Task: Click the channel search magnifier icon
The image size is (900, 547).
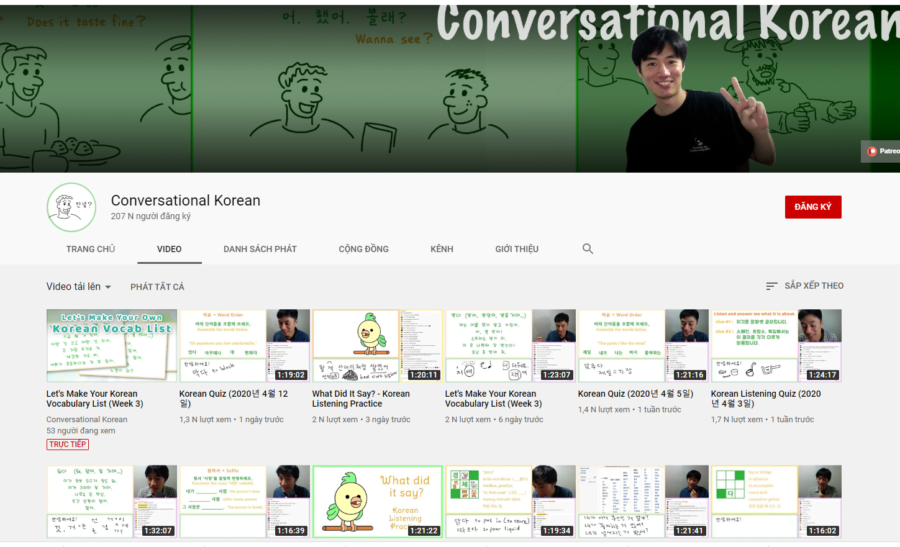Action: point(587,249)
